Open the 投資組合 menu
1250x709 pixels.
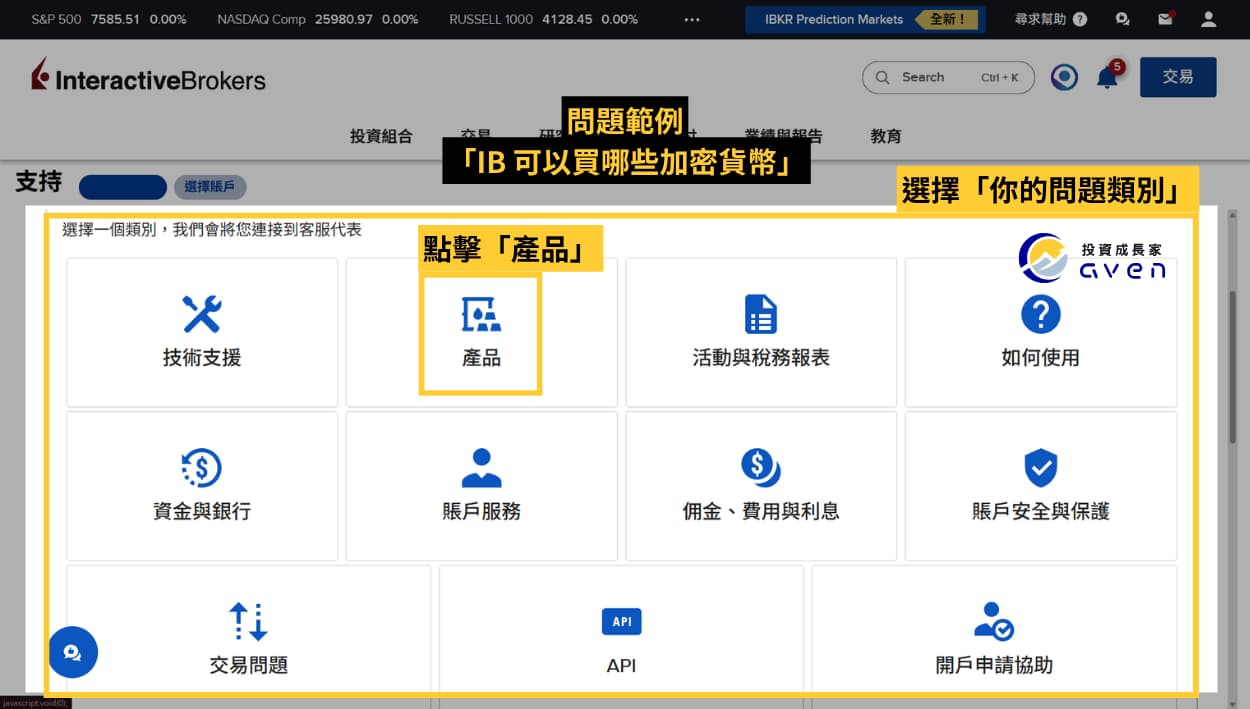(381, 137)
